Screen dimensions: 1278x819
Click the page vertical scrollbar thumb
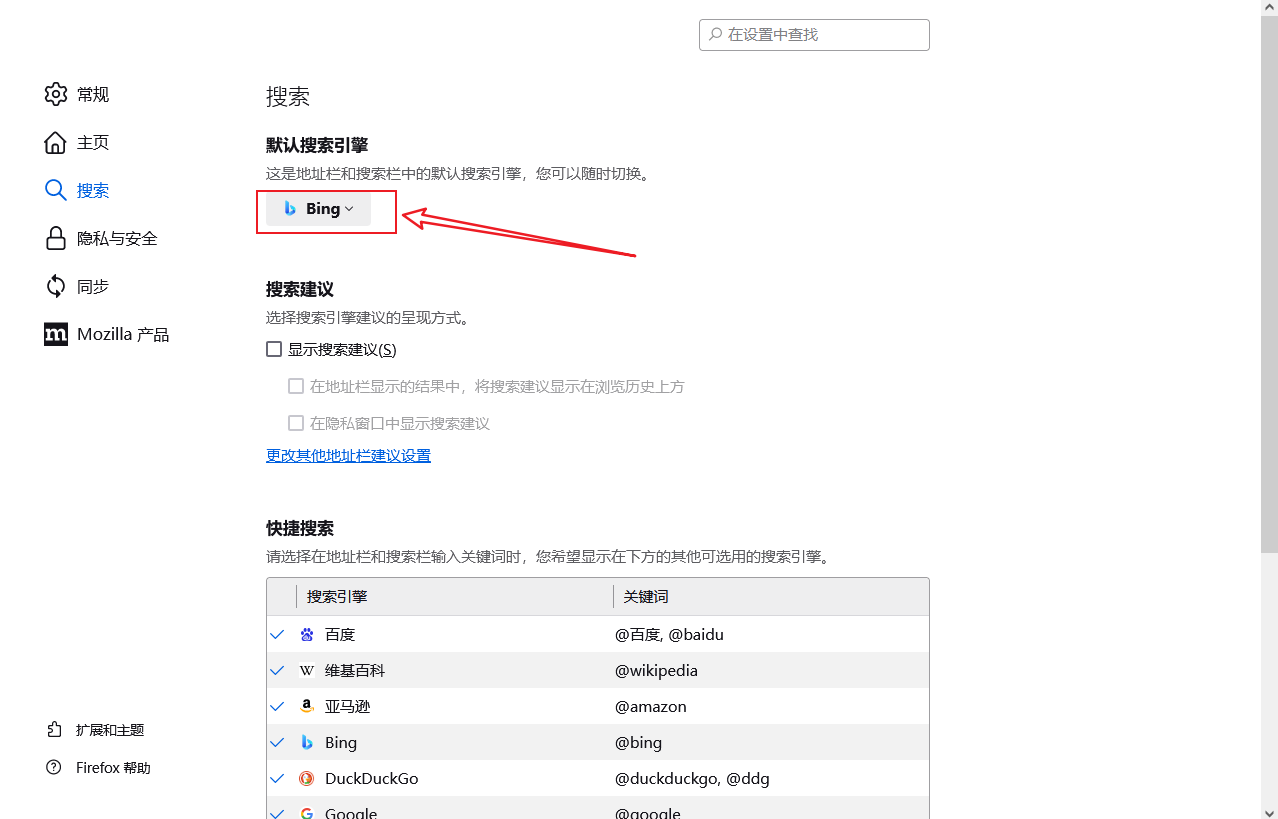coord(1269,283)
